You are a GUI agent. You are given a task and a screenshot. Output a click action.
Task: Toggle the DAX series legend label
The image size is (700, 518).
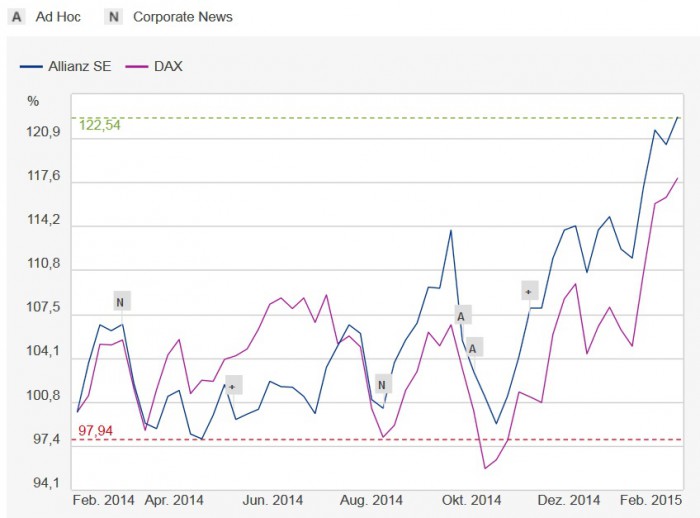coord(169,67)
